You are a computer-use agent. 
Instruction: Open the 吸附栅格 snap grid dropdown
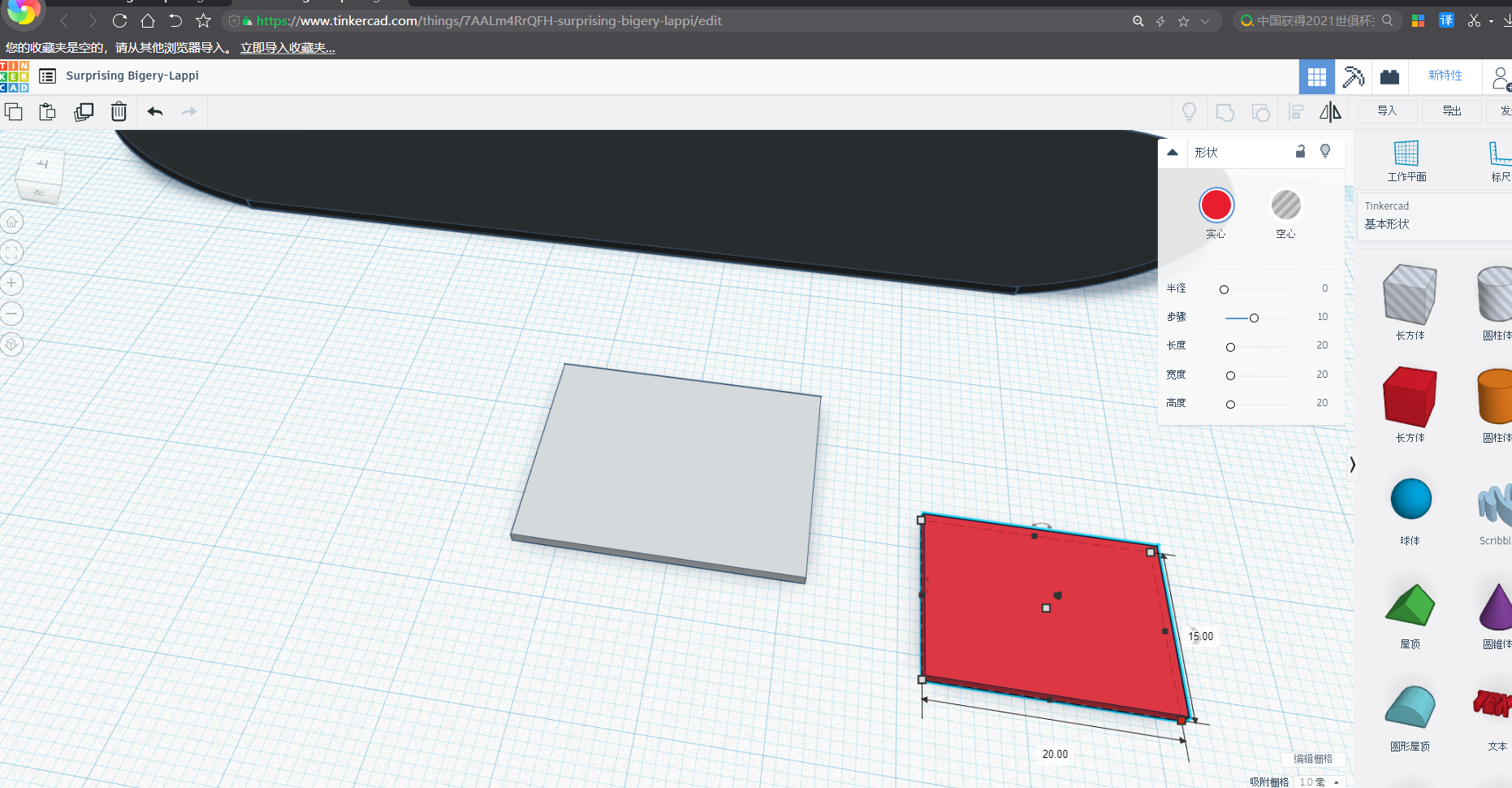click(x=1320, y=782)
